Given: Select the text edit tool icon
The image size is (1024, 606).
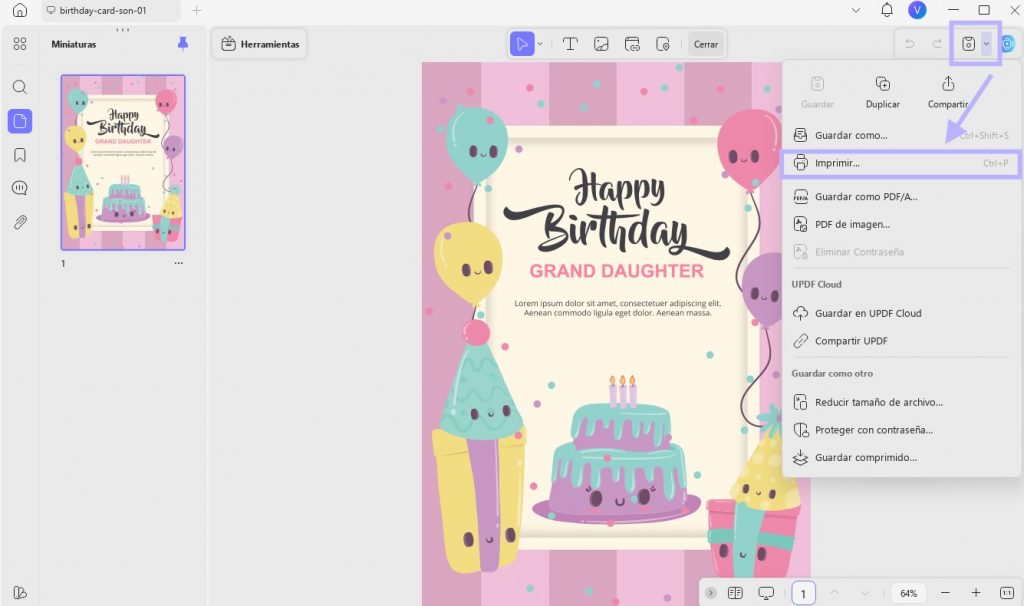Looking at the screenshot, I should point(570,44).
